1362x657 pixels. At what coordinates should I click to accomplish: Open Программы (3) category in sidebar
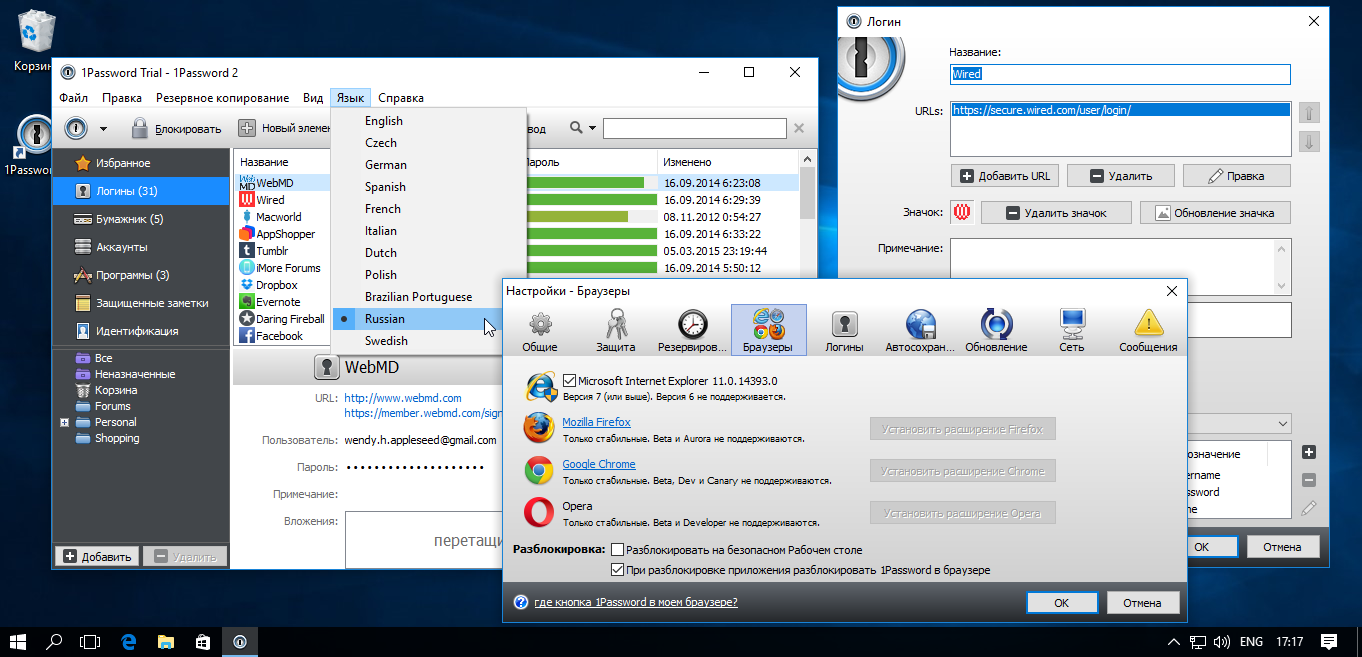[x=141, y=275]
